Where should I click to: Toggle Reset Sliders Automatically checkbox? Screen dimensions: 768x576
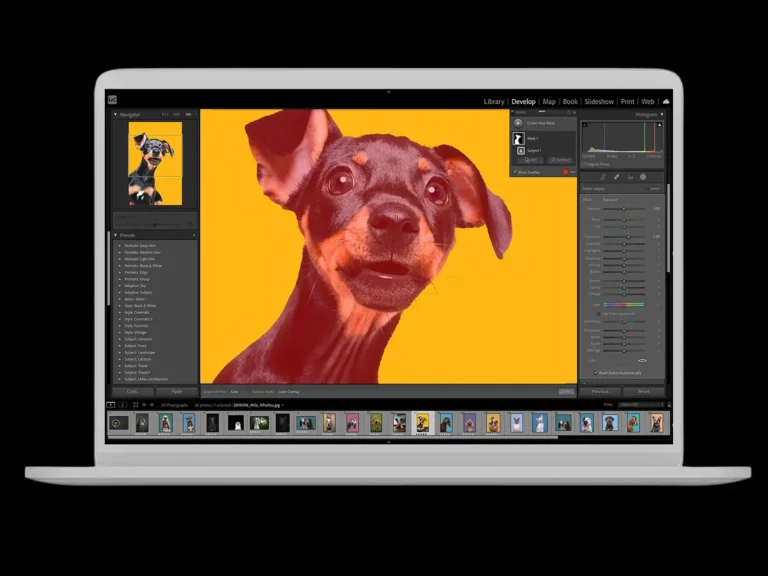point(596,373)
